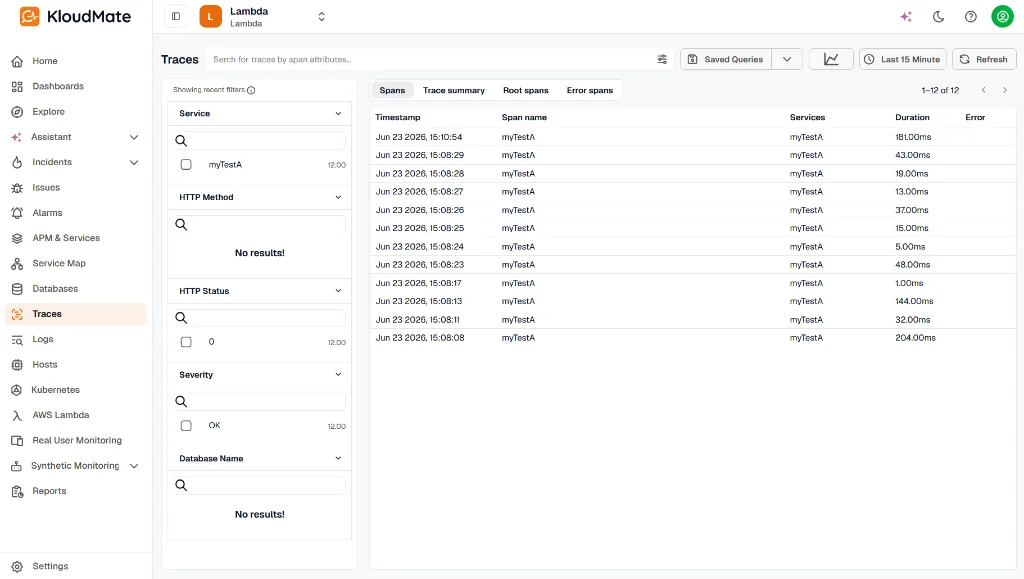Go to next page of spans
The width and height of the screenshot is (1024, 579).
coord(1004,90)
